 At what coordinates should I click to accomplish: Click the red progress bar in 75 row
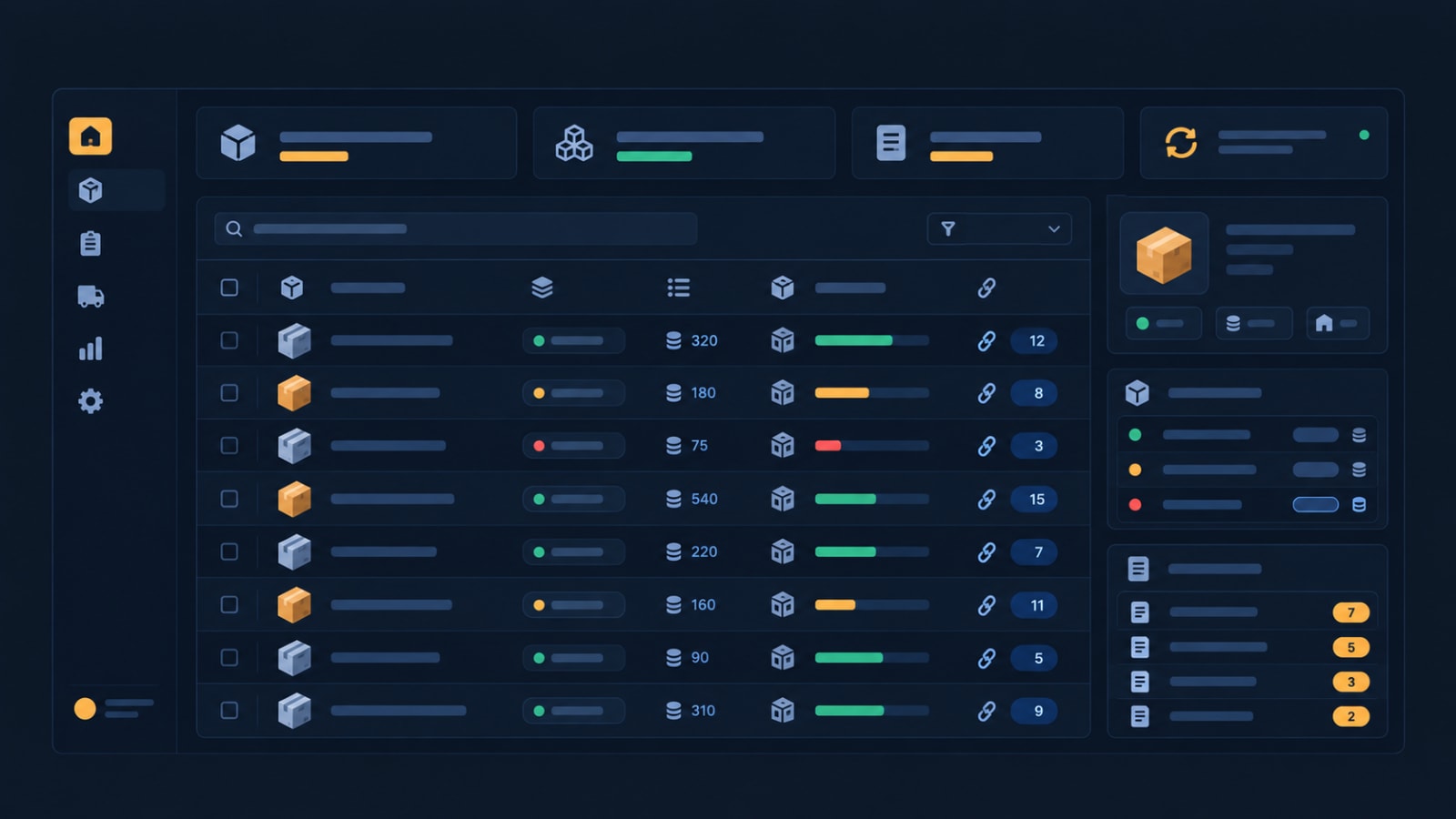pyautogui.click(x=872, y=446)
